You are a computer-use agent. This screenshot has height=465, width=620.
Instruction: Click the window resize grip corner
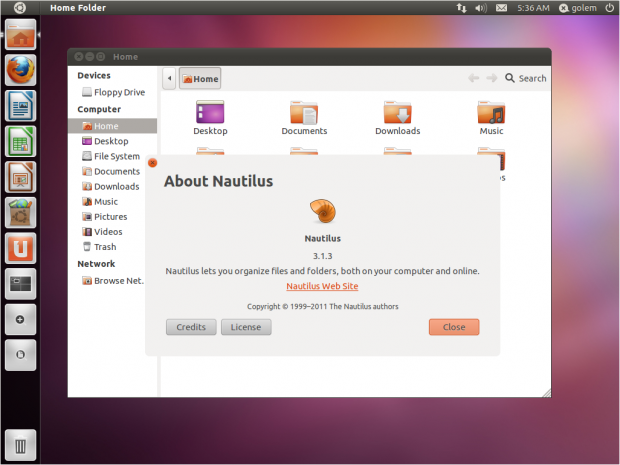547,393
